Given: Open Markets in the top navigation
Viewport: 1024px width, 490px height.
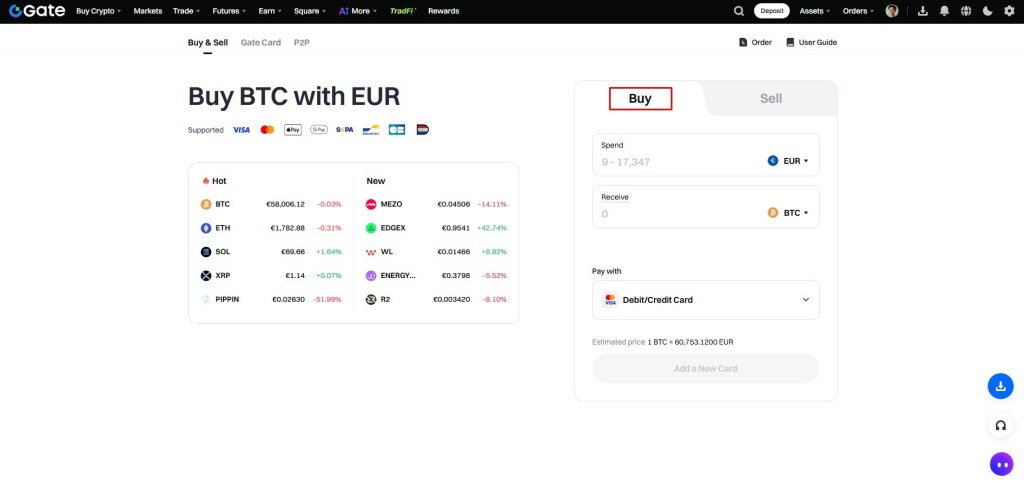Looking at the screenshot, I should (148, 11).
